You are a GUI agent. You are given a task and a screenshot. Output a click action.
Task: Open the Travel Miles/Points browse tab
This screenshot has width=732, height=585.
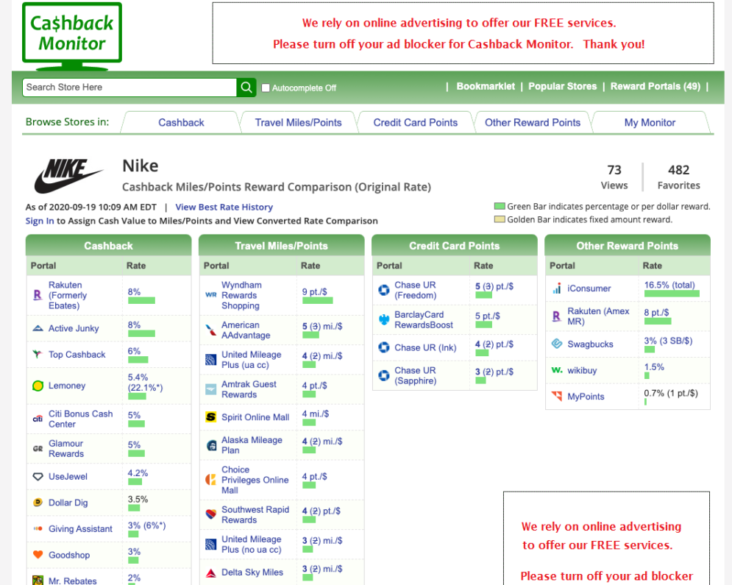tap(298, 123)
